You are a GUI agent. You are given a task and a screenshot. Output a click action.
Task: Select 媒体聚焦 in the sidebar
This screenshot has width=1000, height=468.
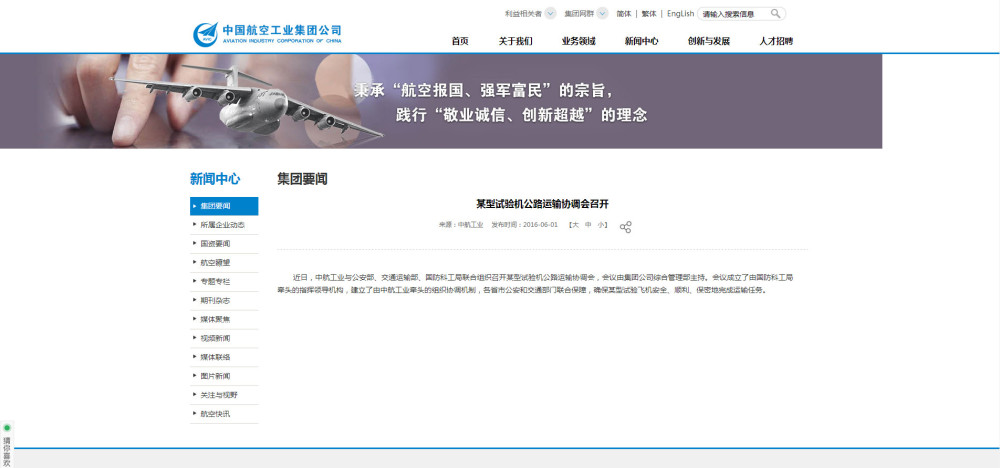(x=224, y=319)
